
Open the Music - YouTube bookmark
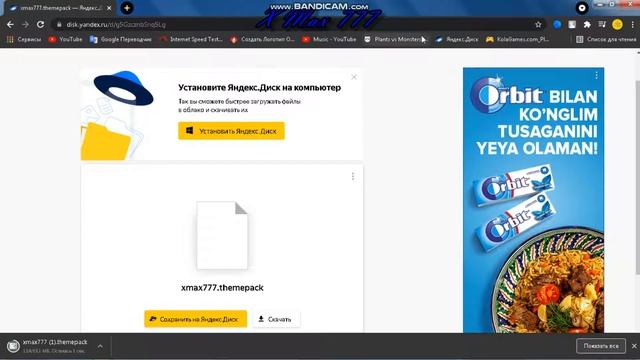coord(329,40)
